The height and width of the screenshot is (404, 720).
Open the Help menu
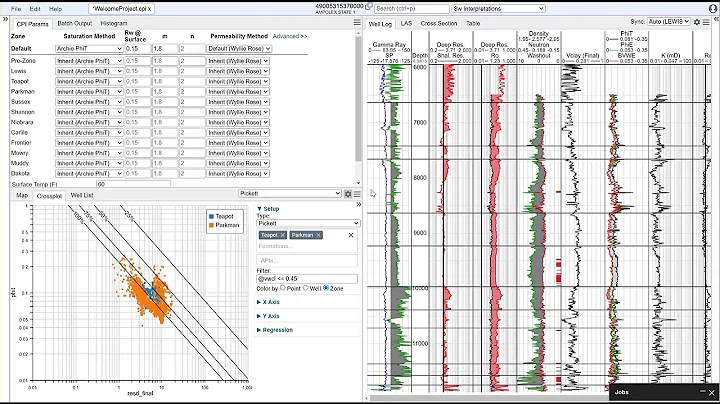coord(55,9)
